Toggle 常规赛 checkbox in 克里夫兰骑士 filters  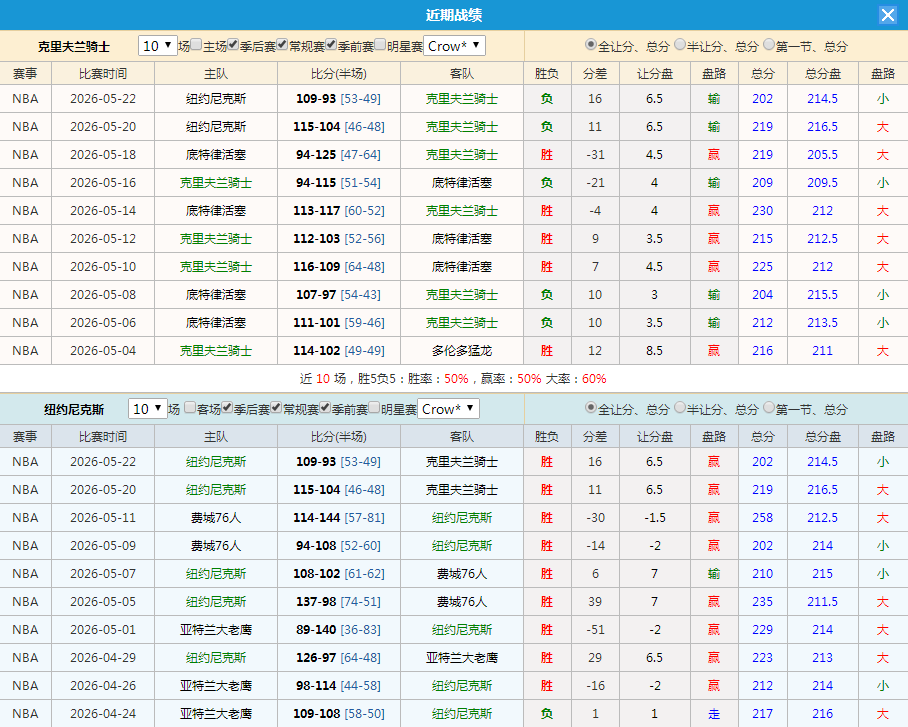[282, 45]
